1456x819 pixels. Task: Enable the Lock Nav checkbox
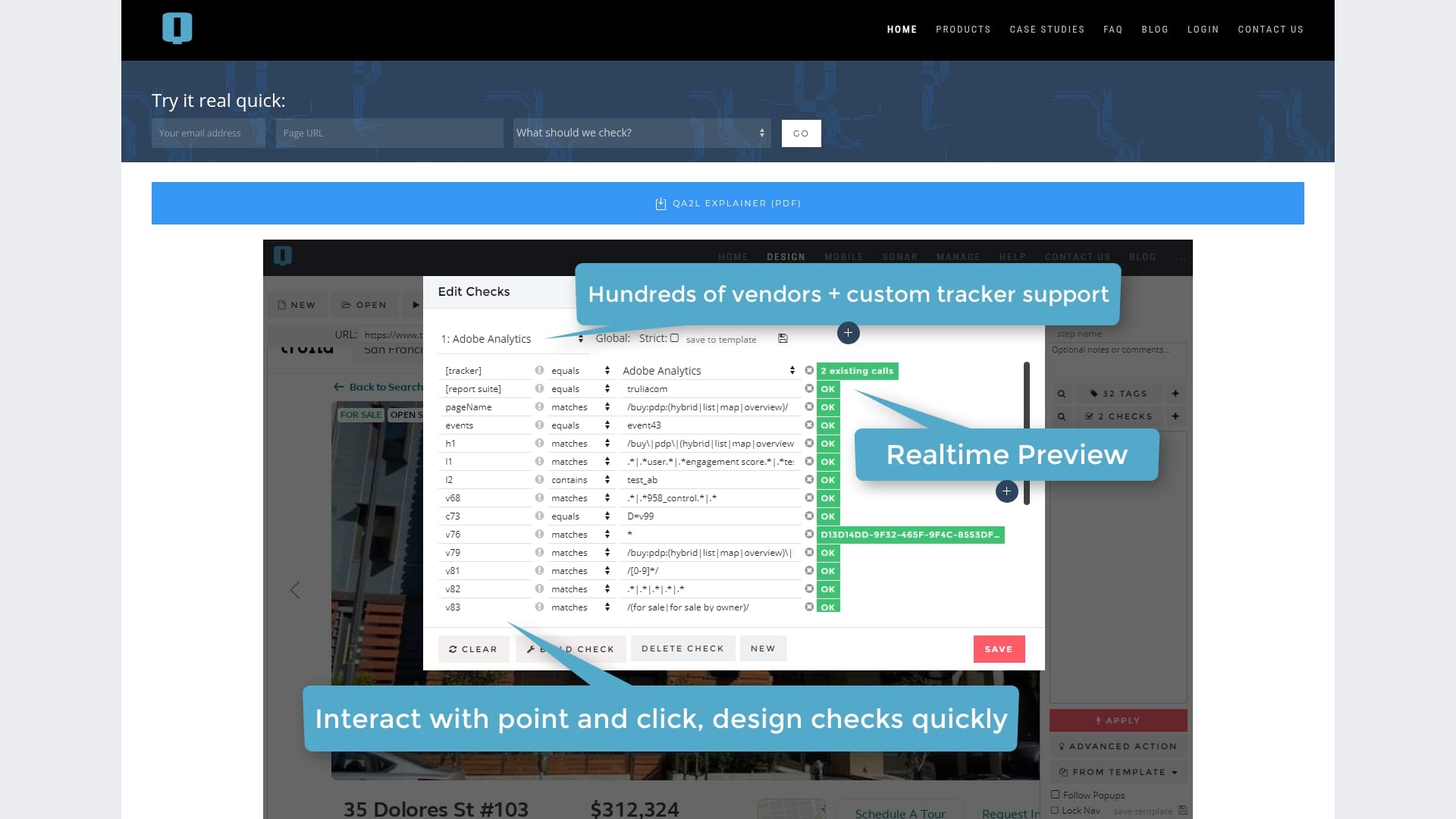point(1055,810)
